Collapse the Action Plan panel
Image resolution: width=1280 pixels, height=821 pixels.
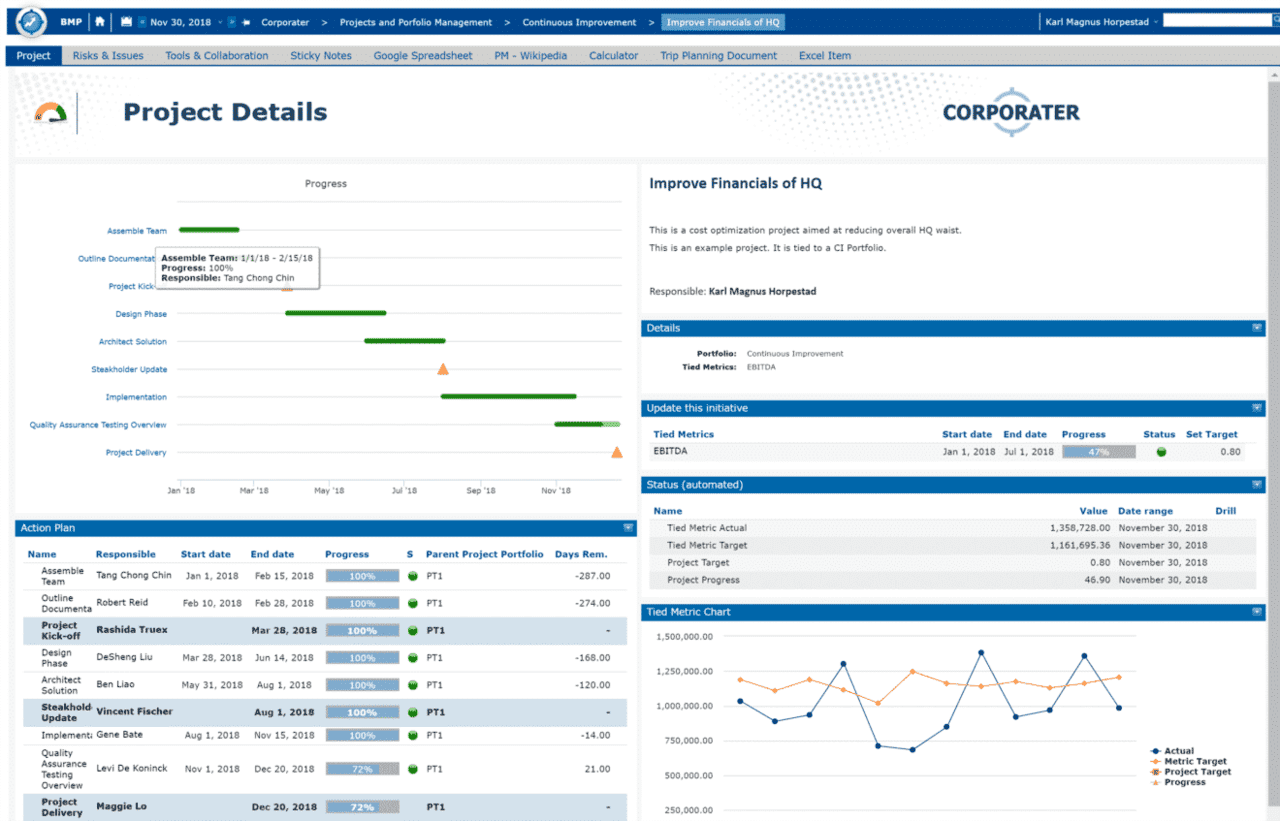coord(628,528)
